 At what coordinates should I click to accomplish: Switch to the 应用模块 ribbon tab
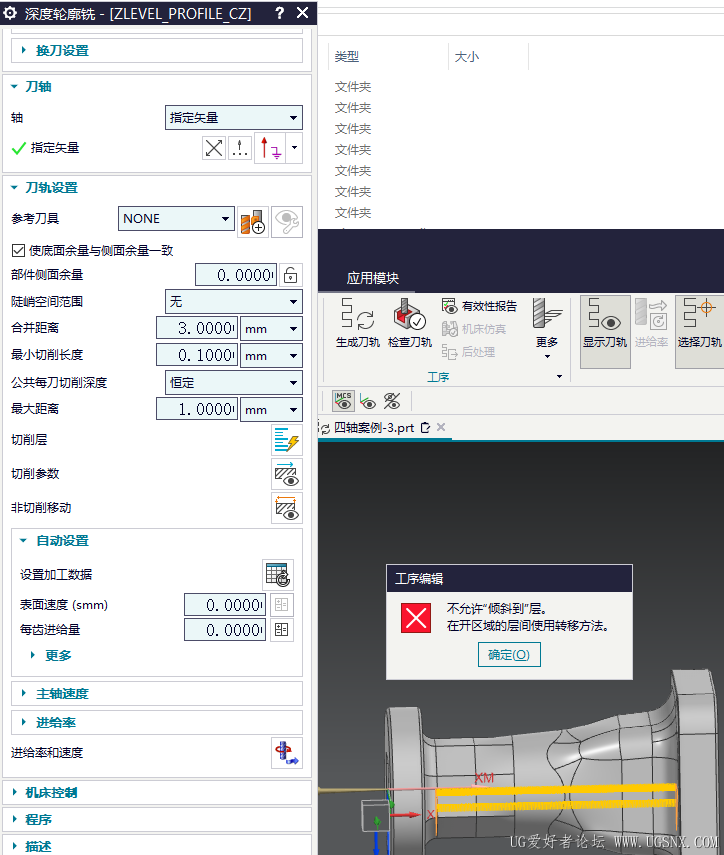tap(373, 278)
